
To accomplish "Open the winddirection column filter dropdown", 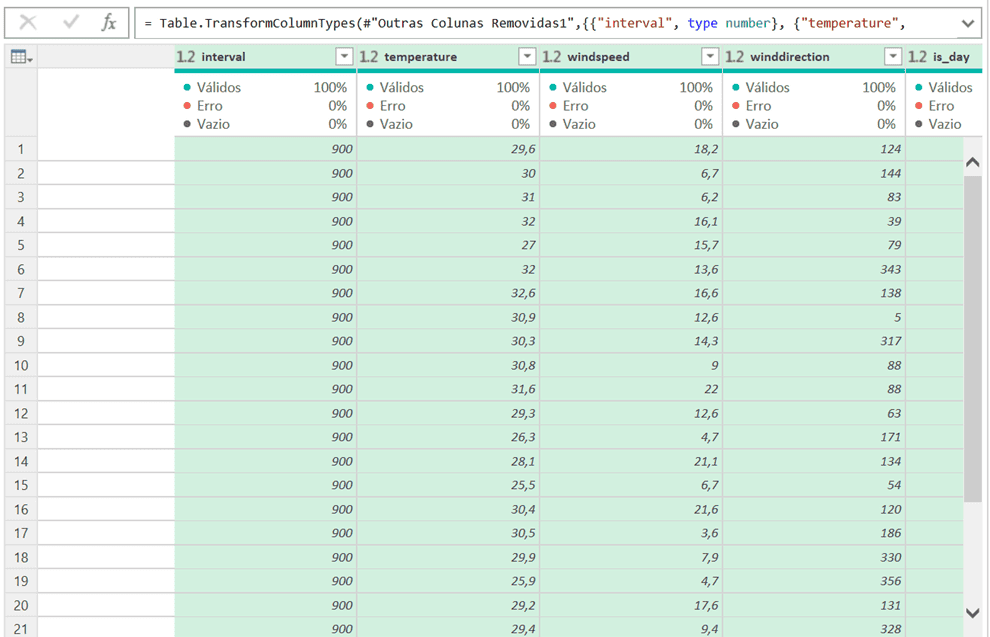I will click(x=893, y=57).
